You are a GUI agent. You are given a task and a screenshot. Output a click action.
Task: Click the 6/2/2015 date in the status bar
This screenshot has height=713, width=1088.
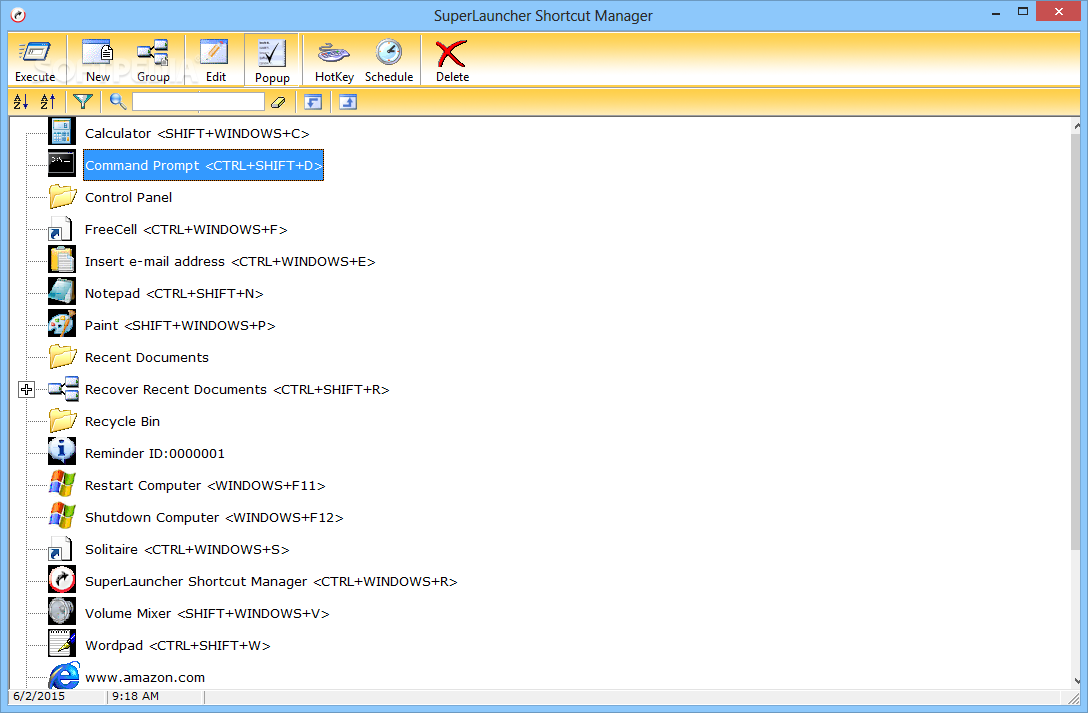pos(39,696)
